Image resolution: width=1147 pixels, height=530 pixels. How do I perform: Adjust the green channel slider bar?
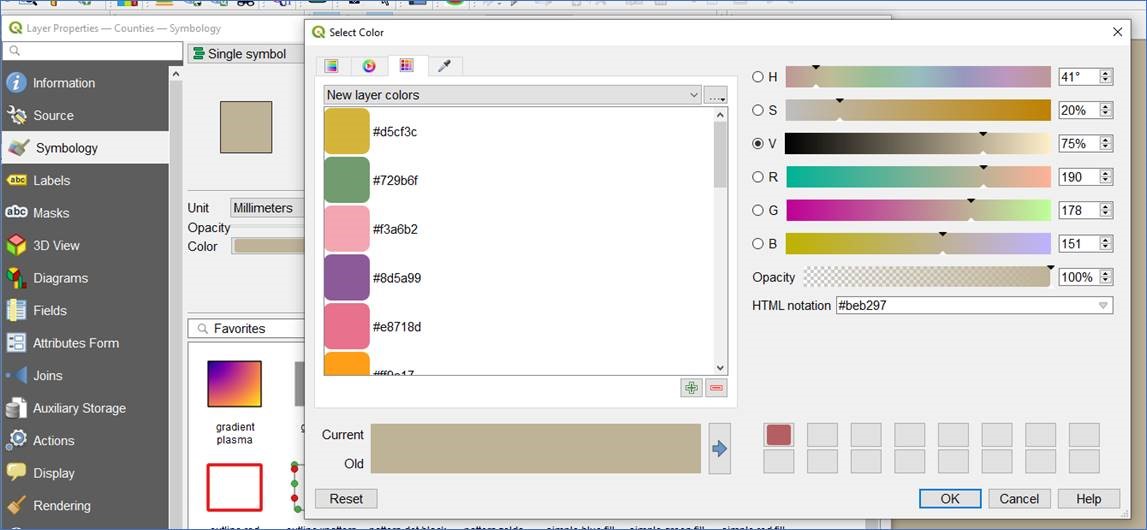pos(918,211)
